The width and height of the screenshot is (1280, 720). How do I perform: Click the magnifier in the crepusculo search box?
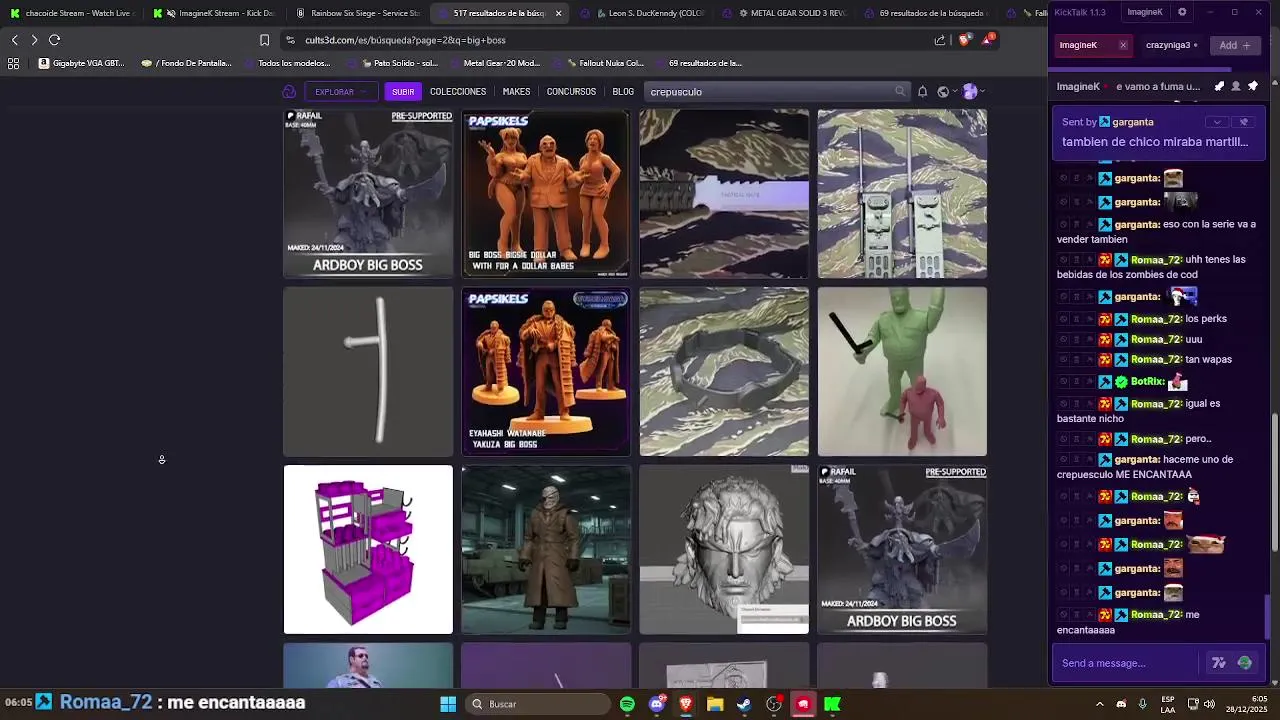click(900, 91)
